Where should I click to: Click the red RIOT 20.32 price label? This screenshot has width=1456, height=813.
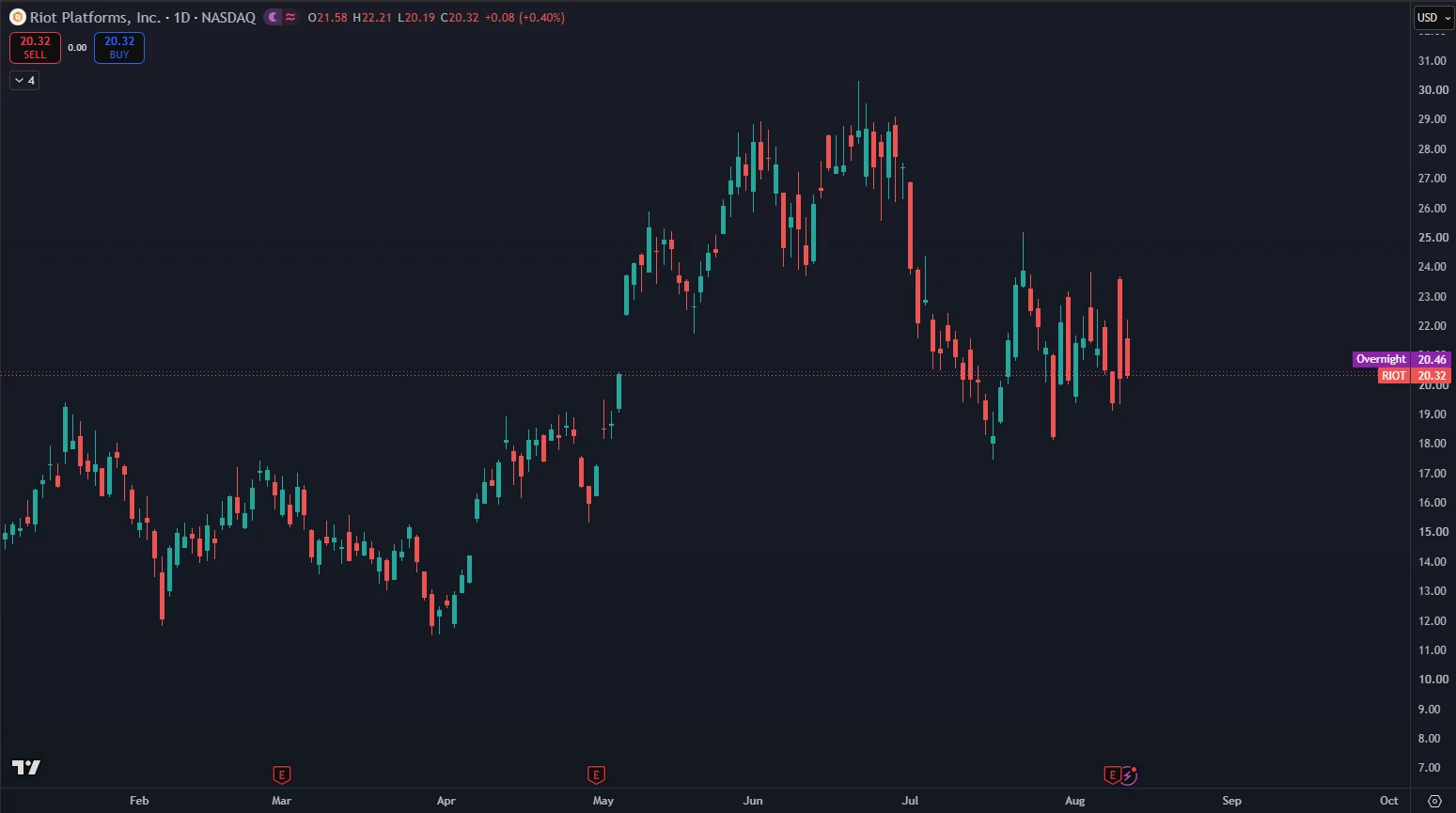(1415, 375)
